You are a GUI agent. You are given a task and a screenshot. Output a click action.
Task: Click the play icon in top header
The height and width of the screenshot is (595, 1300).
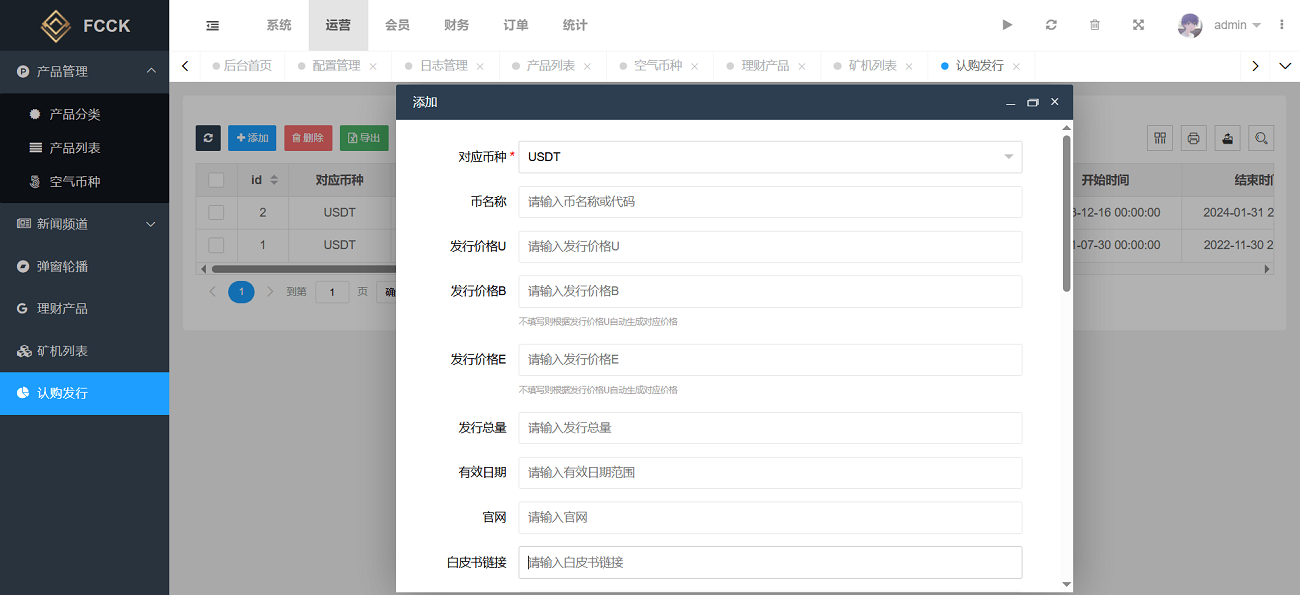[1007, 25]
